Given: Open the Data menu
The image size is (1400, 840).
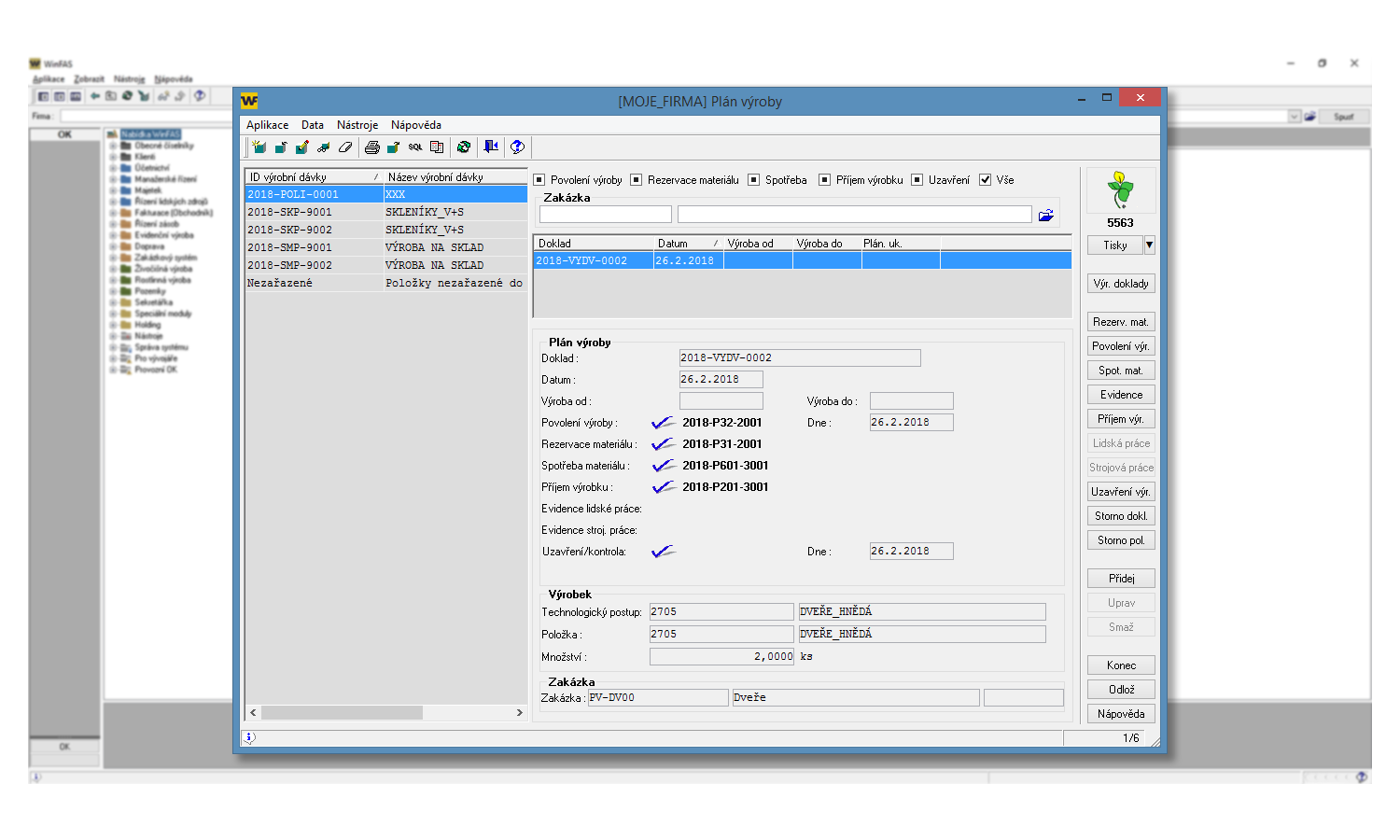Looking at the screenshot, I should [313, 125].
